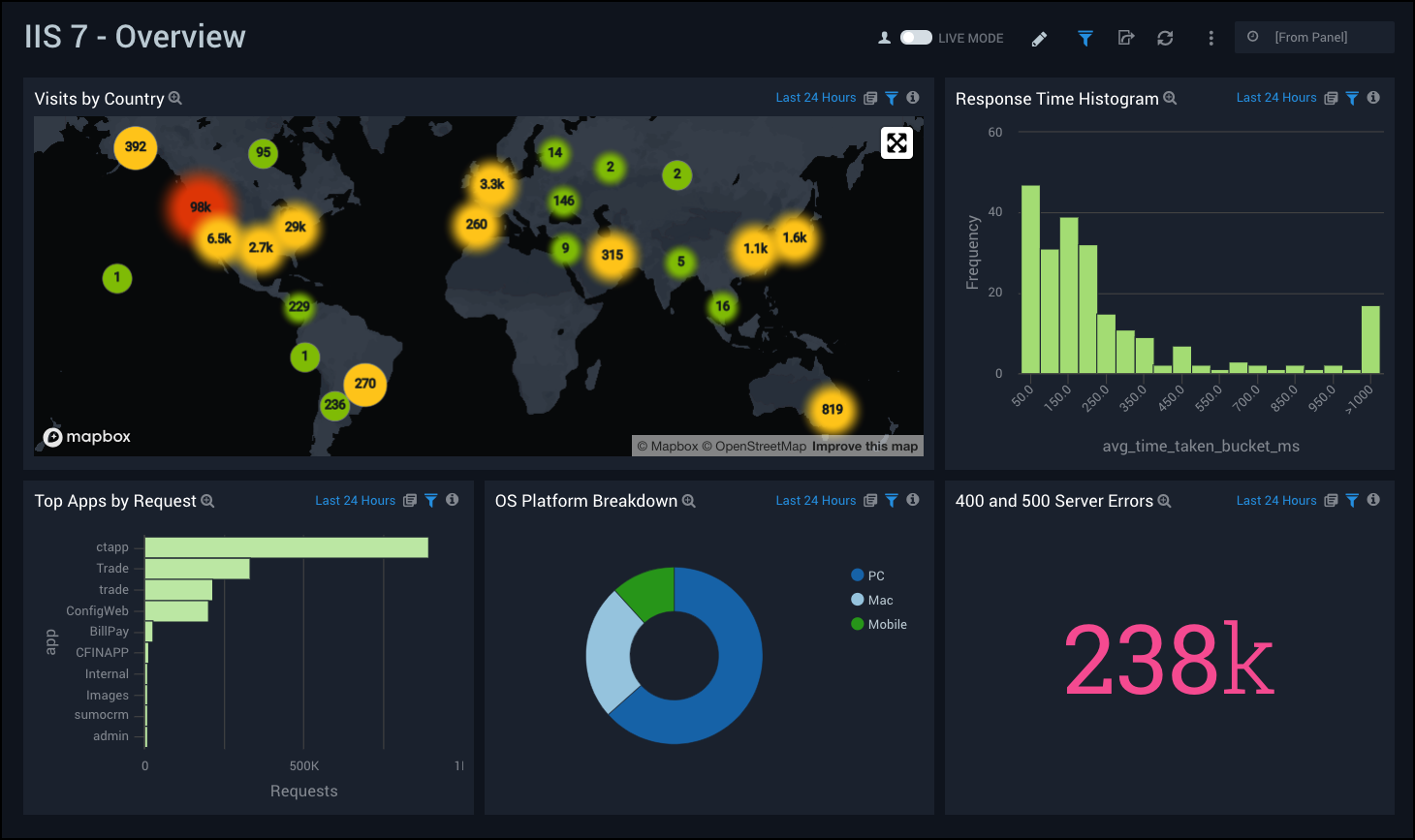This screenshot has width=1415, height=840.
Task: Click the share dashboard icon
Action: pos(1125,39)
